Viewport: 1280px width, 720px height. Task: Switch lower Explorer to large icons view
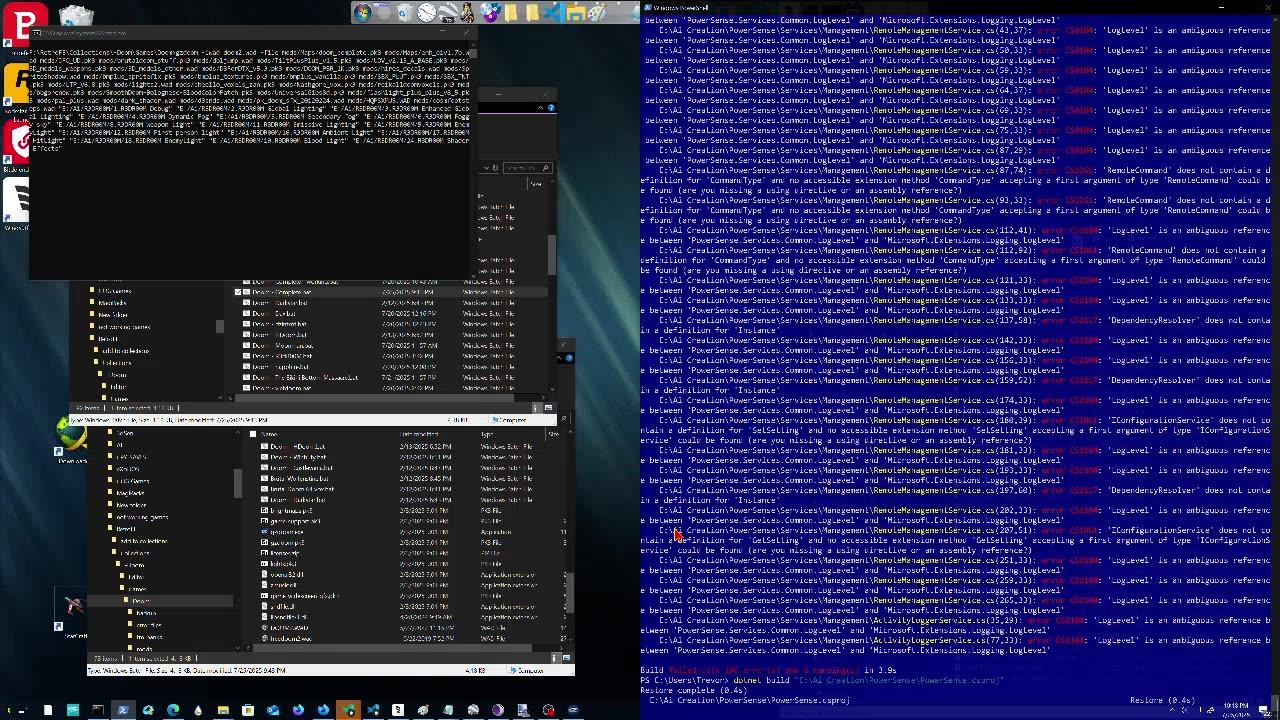(566, 657)
